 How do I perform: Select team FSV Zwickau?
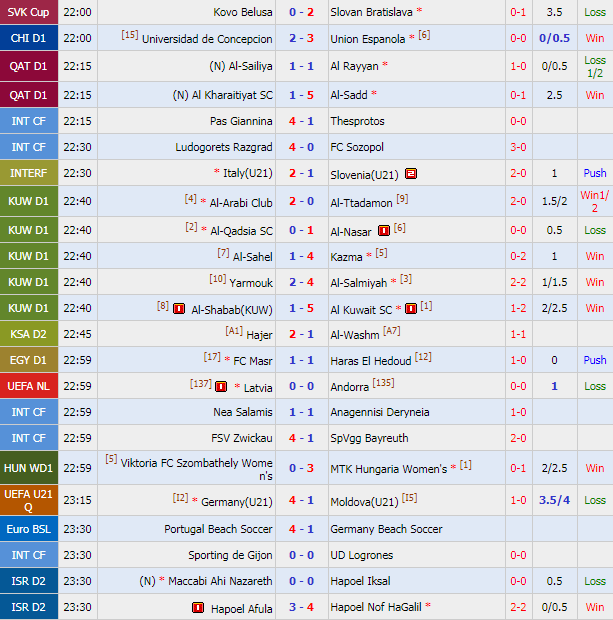pos(242,438)
